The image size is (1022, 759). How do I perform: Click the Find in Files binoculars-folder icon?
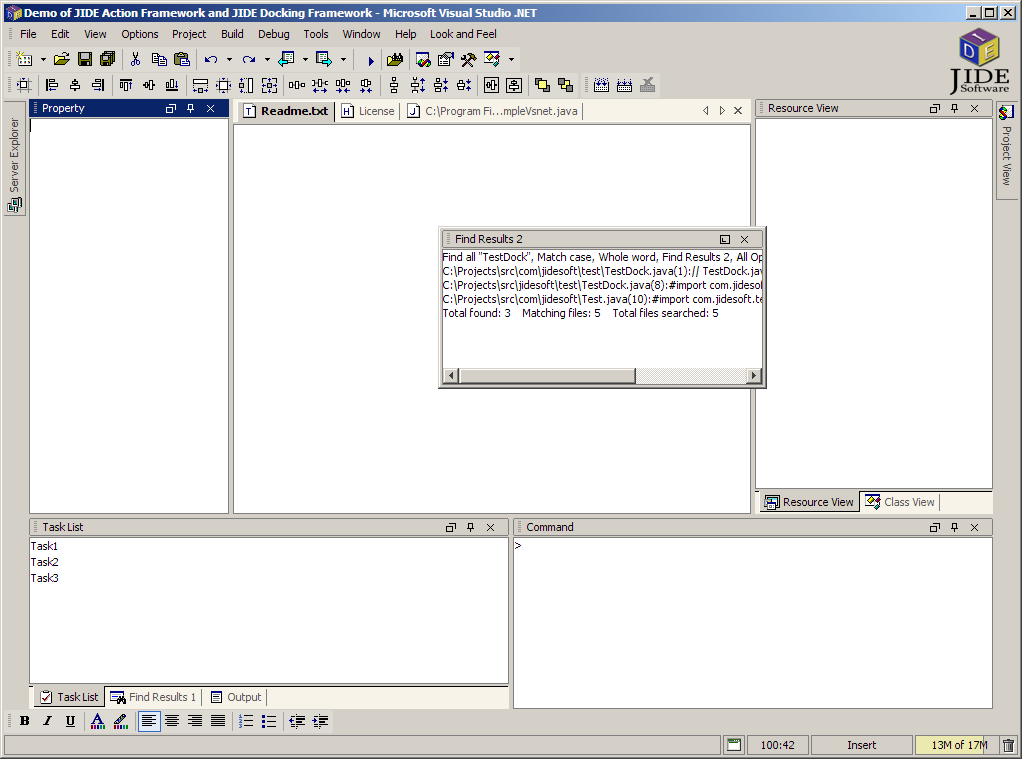click(394, 59)
